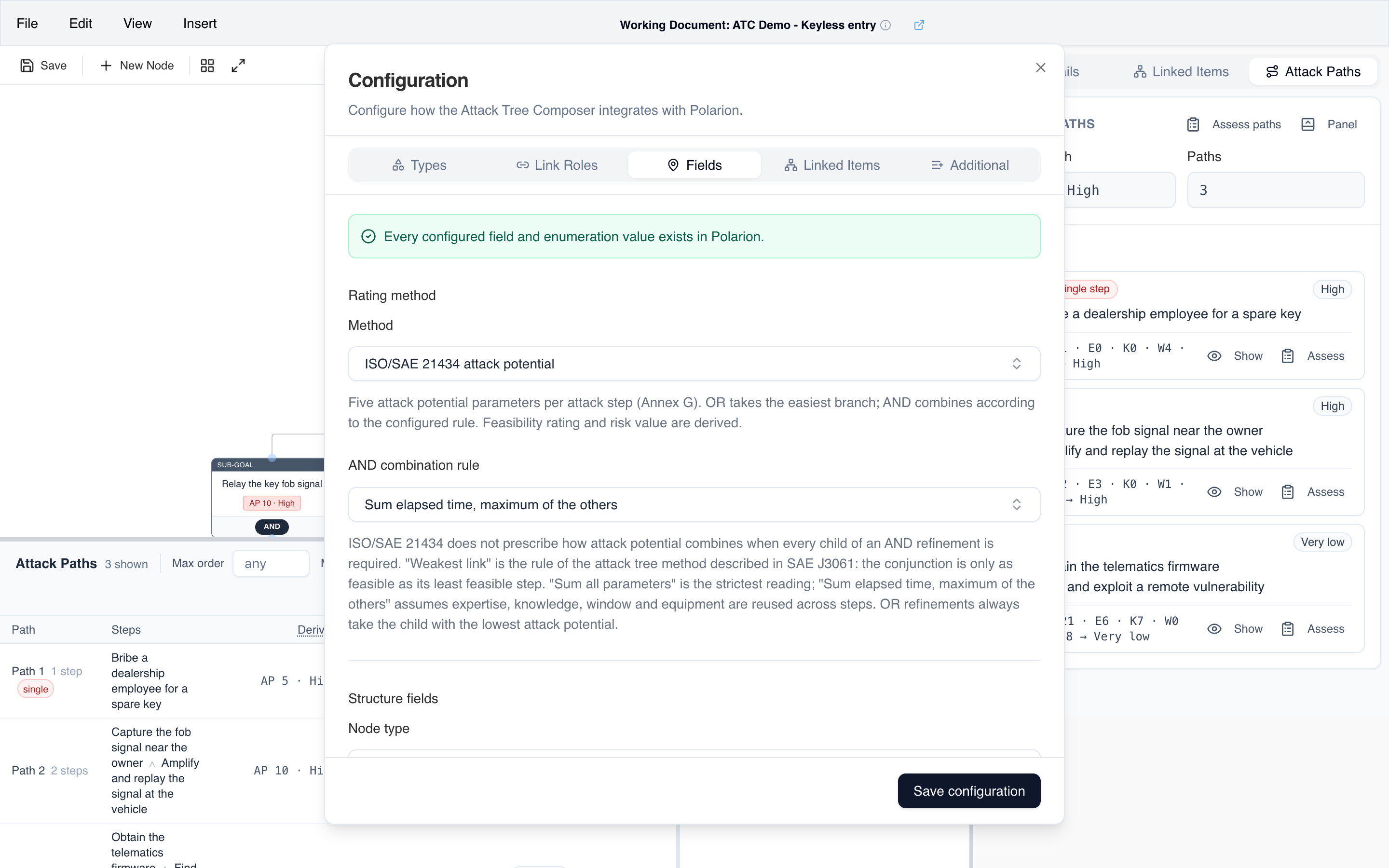Open document via external link icon
Viewport: 1389px width, 868px height.
pyautogui.click(x=919, y=25)
